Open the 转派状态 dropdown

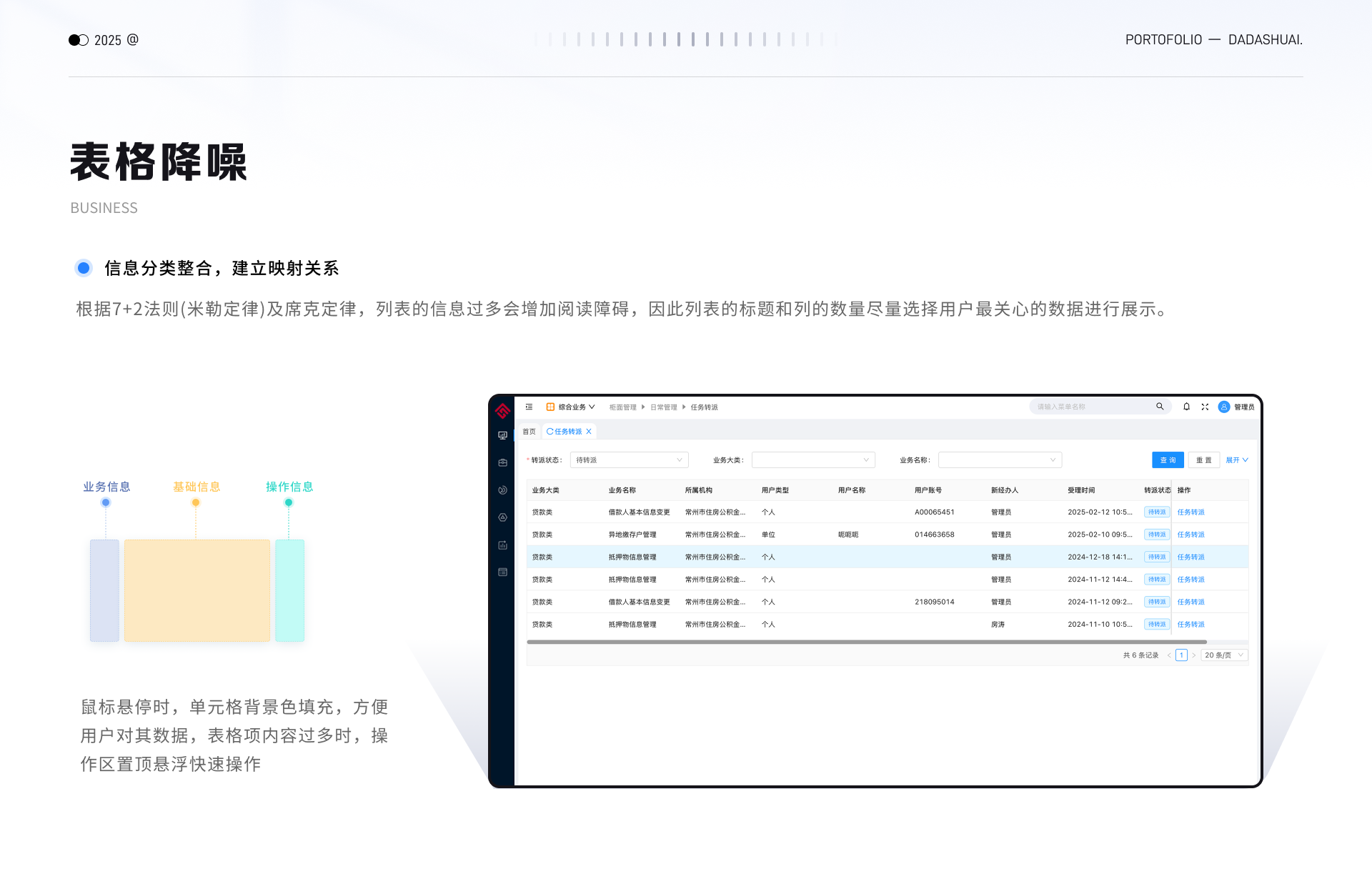(x=629, y=460)
